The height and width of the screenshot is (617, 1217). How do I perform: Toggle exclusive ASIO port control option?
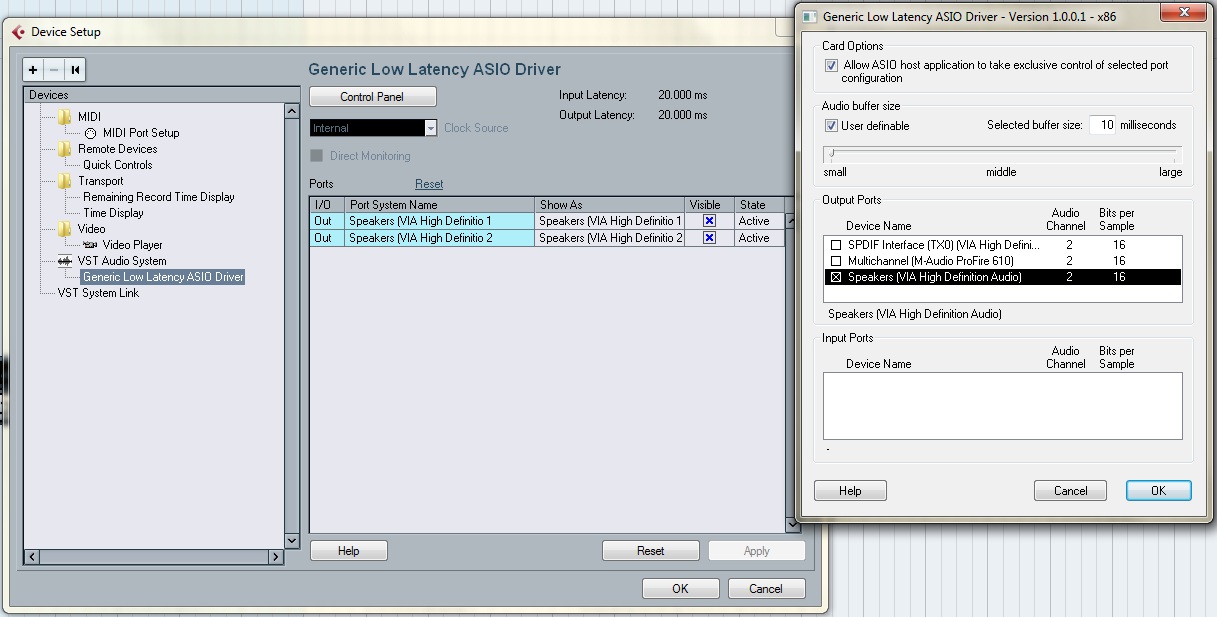coord(832,65)
